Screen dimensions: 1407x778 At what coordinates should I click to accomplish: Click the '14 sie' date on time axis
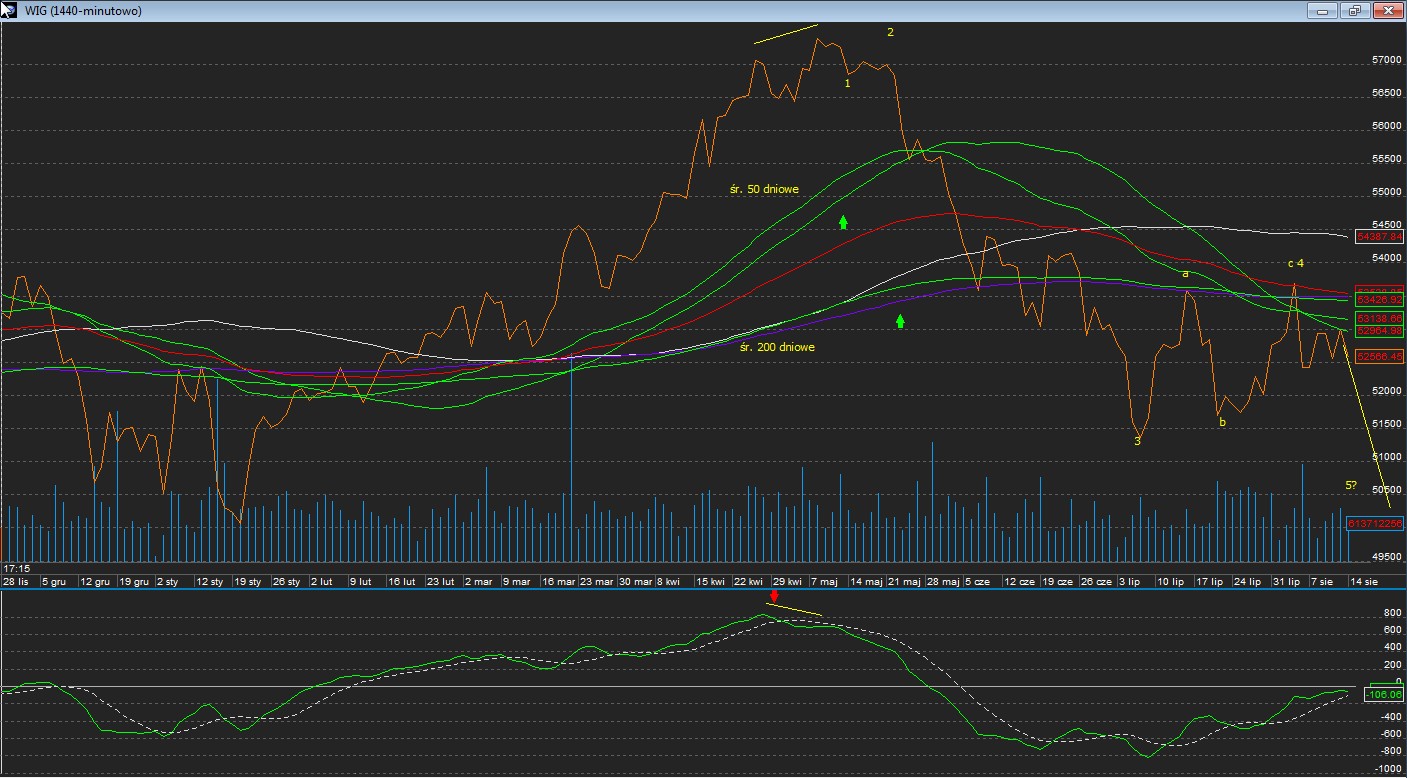click(1364, 581)
